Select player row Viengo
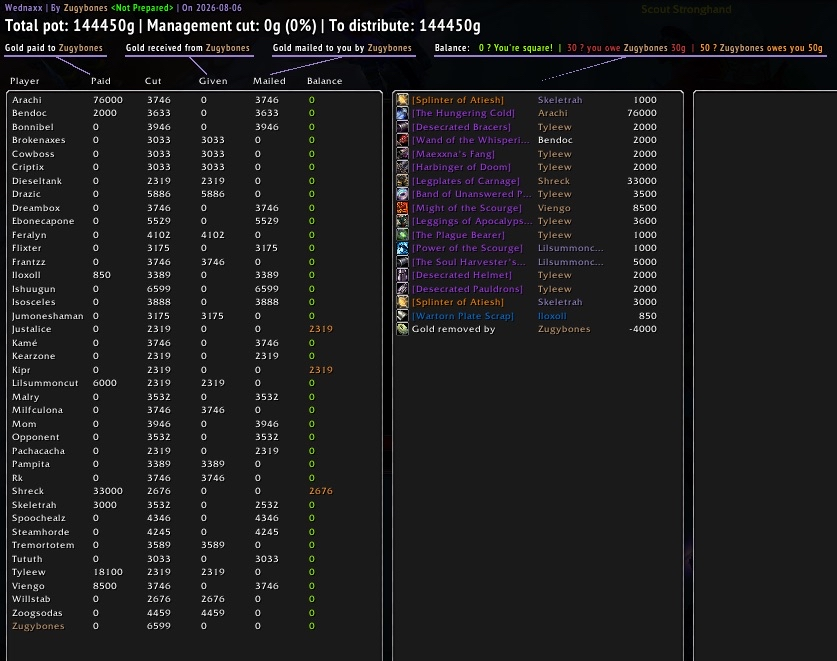 [x=194, y=586]
